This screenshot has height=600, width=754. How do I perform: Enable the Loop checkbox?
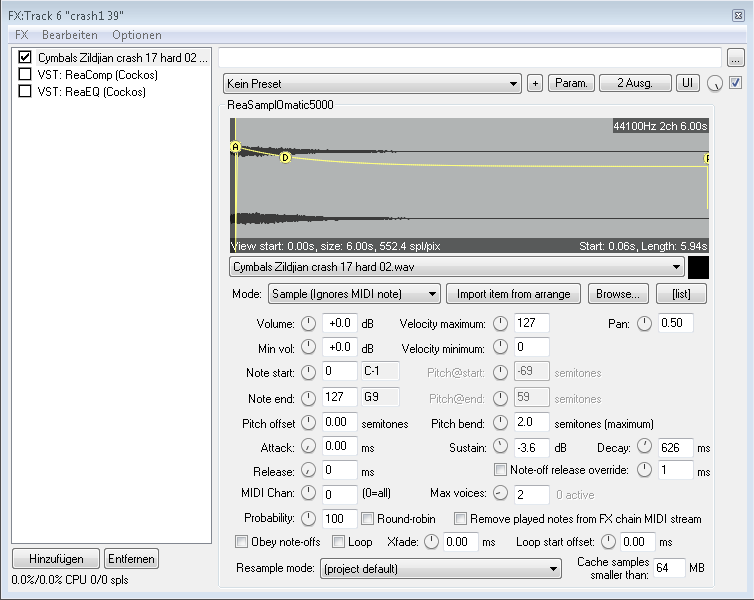[x=339, y=541]
